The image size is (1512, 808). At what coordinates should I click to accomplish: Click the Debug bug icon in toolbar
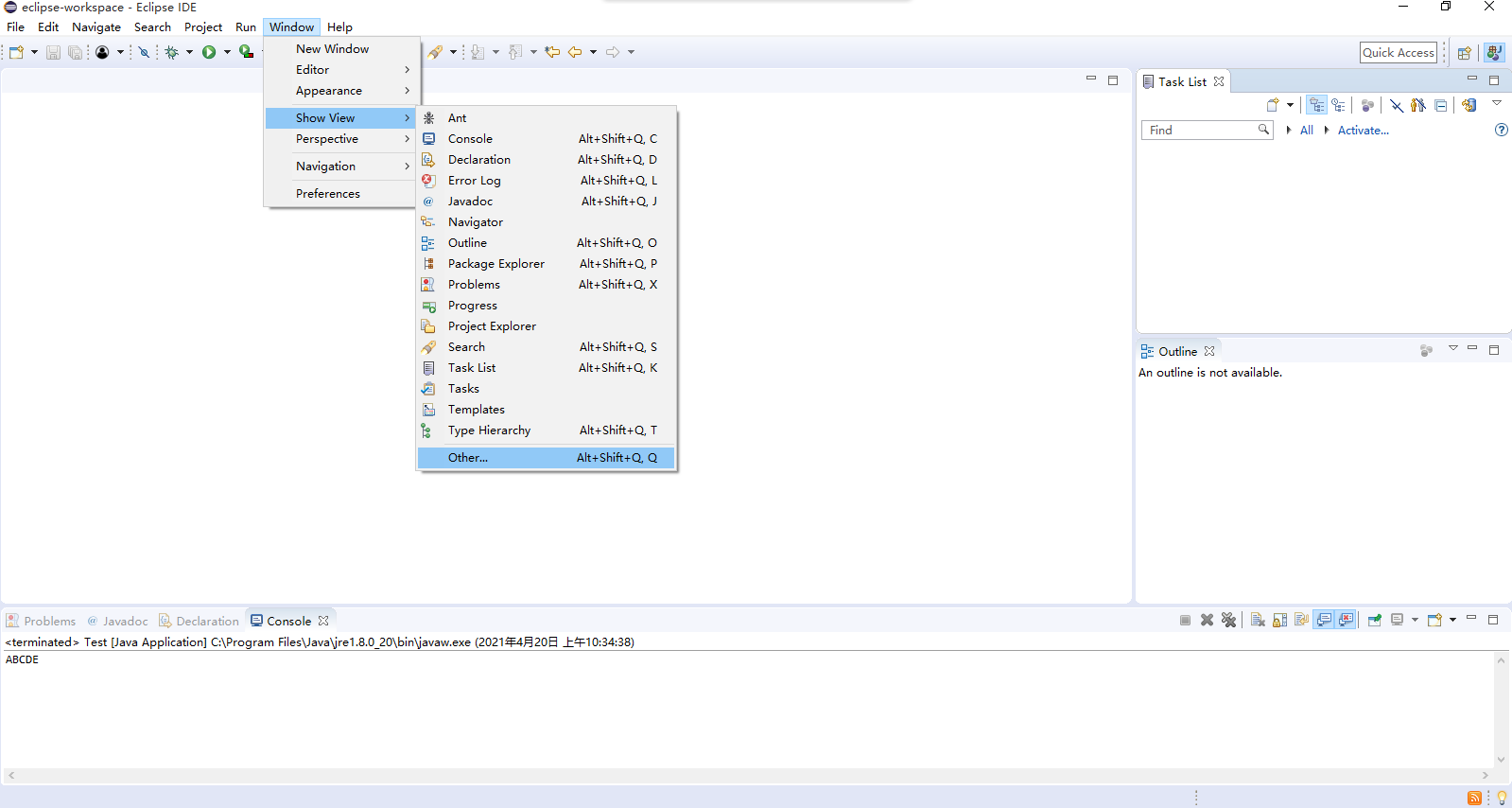(x=171, y=52)
